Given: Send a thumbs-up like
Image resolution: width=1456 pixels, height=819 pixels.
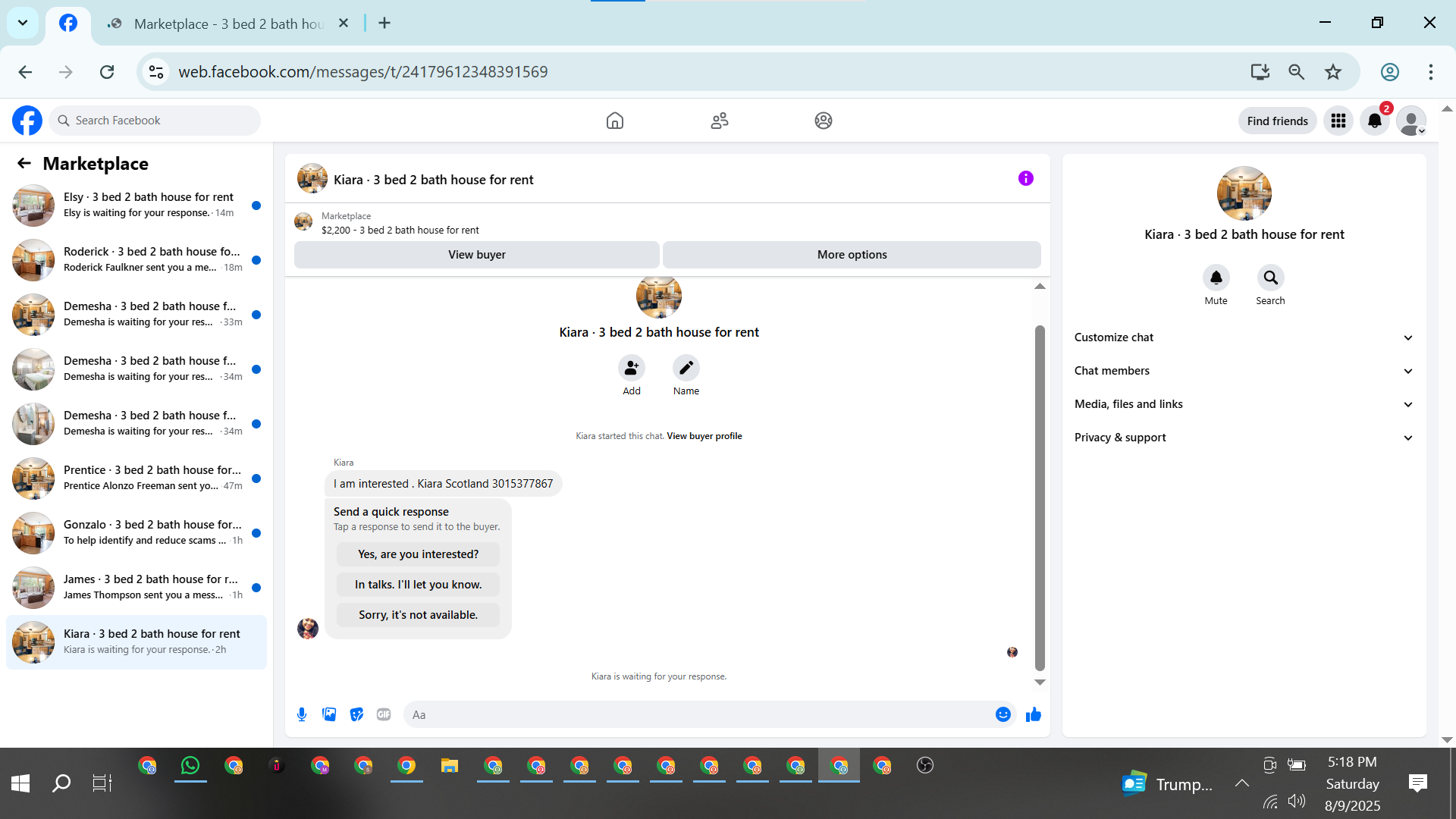Looking at the screenshot, I should click(1033, 714).
